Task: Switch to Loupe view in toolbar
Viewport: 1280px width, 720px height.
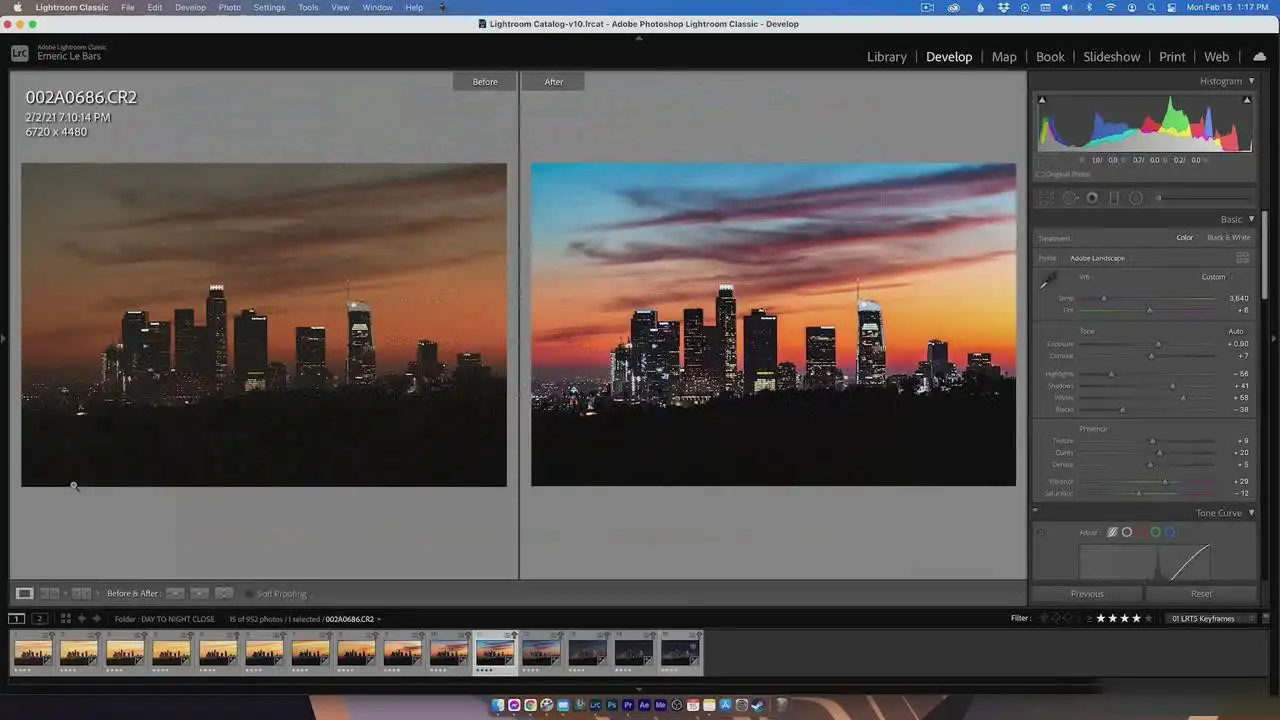Action: [25, 593]
